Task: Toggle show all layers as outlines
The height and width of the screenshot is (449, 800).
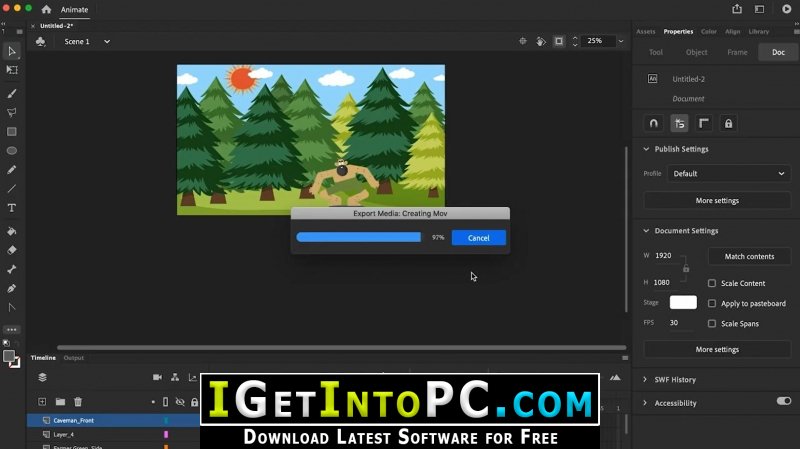Action: coord(165,402)
